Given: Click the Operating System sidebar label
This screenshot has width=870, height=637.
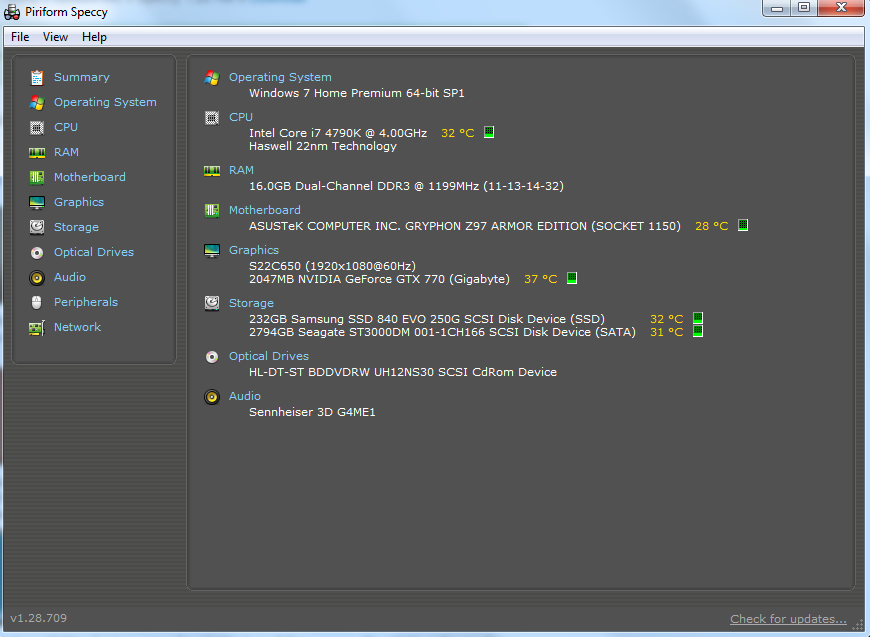Looking at the screenshot, I should pos(105,102).
